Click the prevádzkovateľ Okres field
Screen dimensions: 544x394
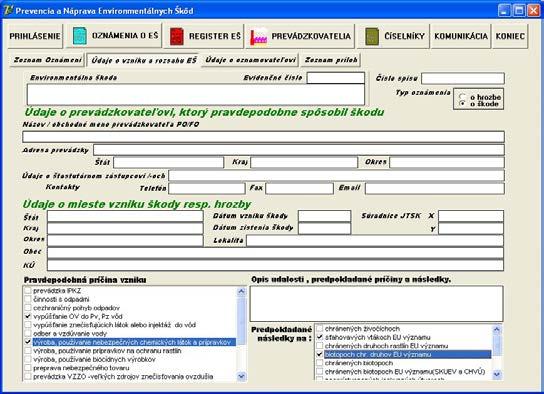447,162
